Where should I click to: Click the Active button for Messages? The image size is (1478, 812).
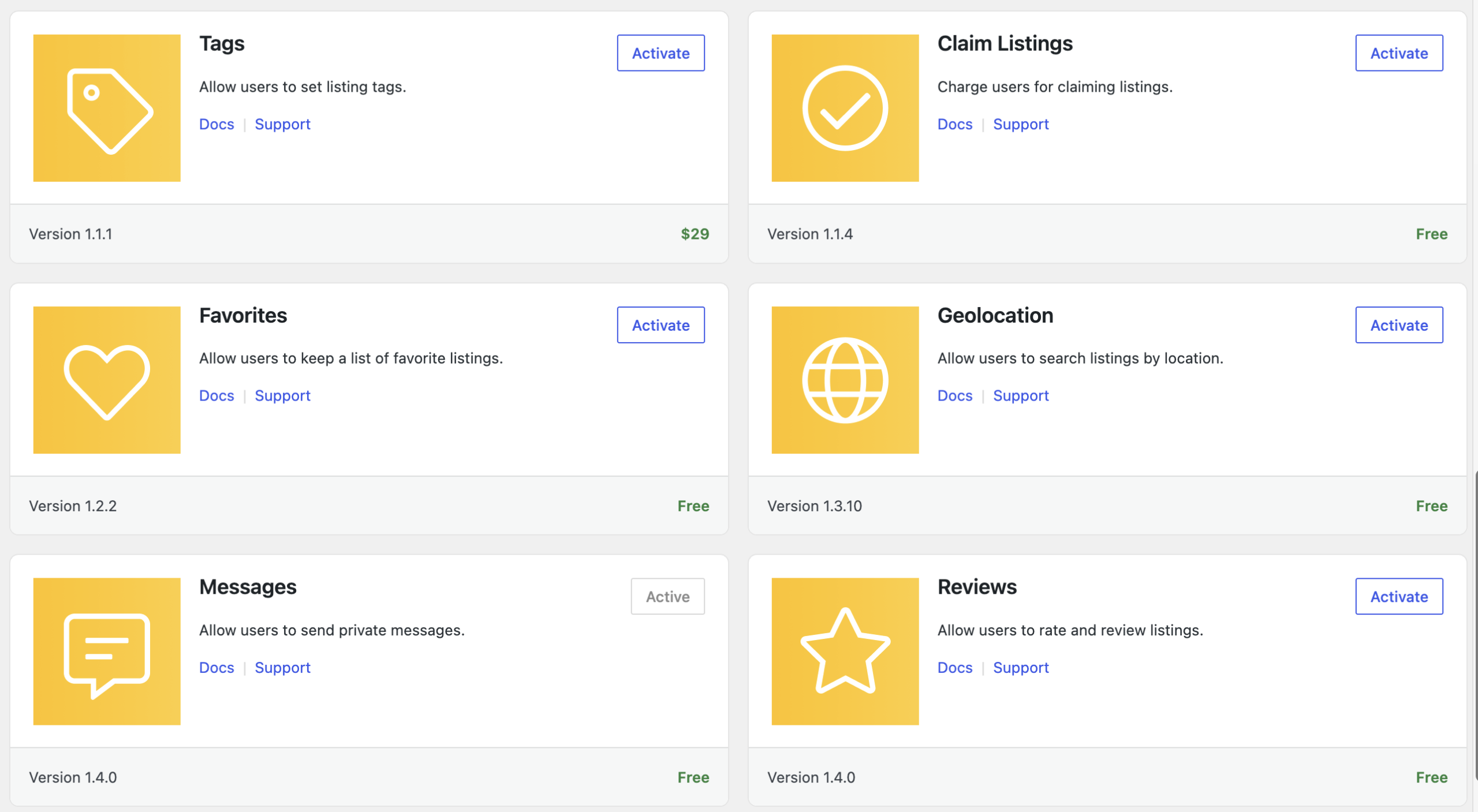667,596
